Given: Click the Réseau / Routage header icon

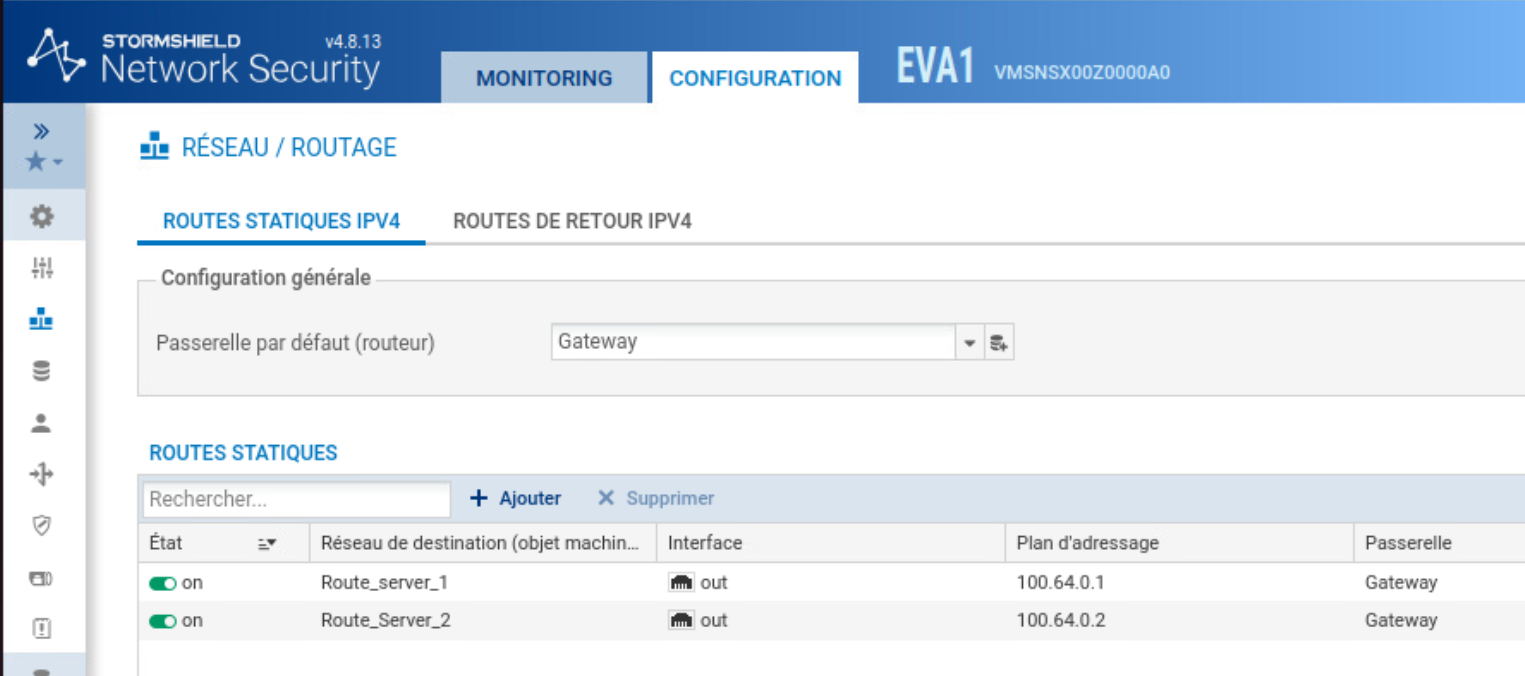Looking at the screenshot, I should [154, 148].
